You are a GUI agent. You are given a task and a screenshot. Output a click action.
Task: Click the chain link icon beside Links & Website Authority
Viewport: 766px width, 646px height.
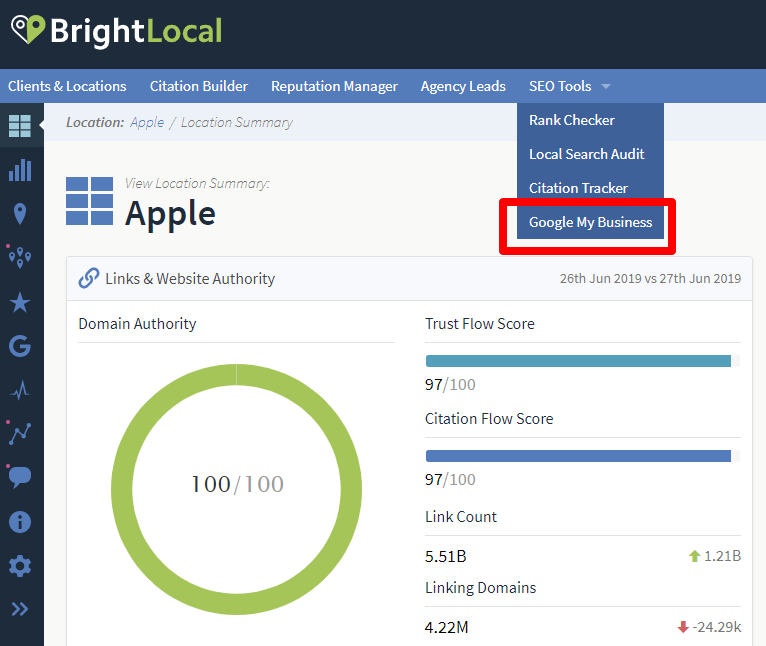click(x=89, y=278)
